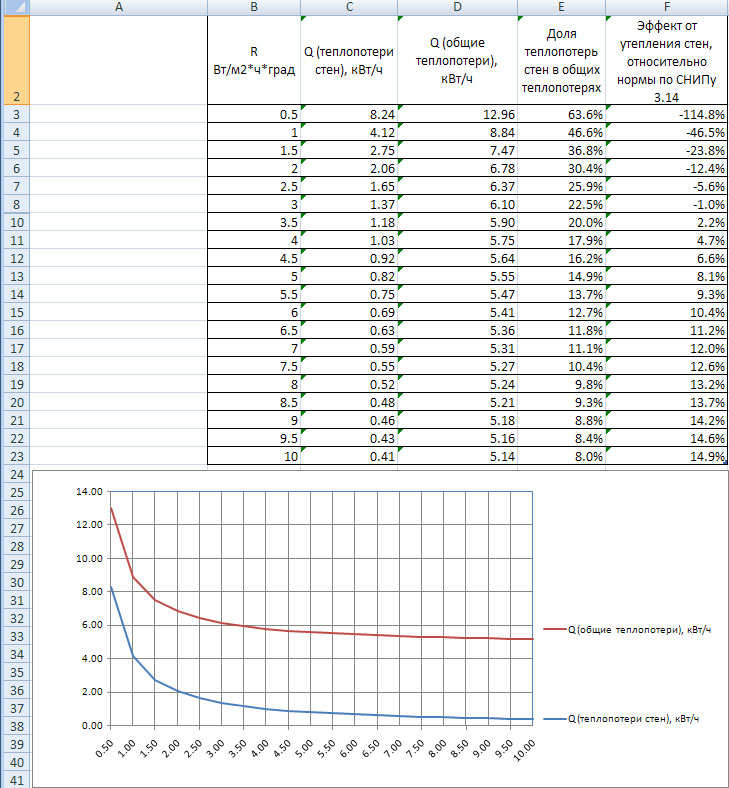Select cell with value 4.5 in column B
Viewport: 729px width, 788px height.
tap(254, 258)
